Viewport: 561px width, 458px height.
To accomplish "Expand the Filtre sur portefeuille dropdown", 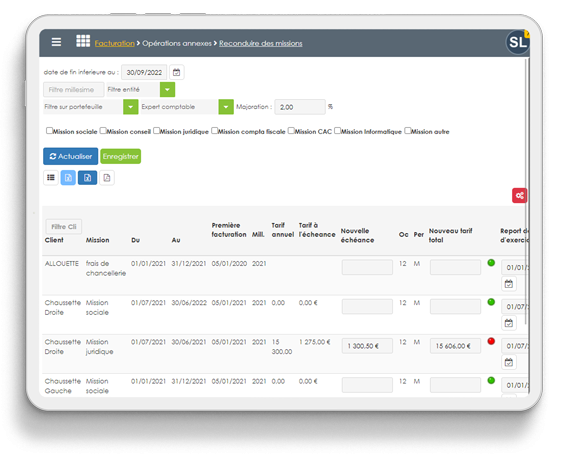I will [131, 107].
